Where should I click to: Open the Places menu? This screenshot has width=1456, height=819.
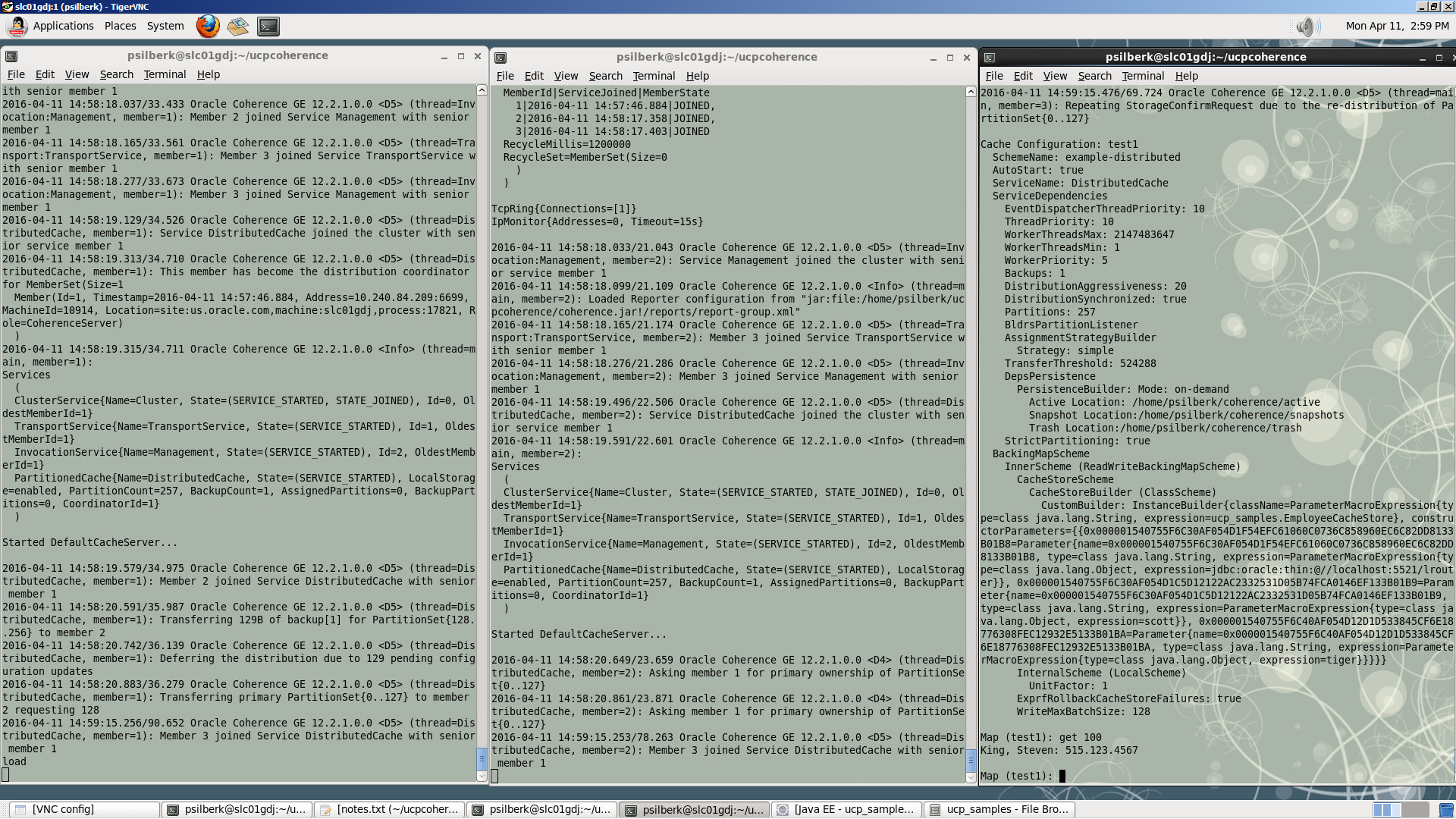click(120, 26)
